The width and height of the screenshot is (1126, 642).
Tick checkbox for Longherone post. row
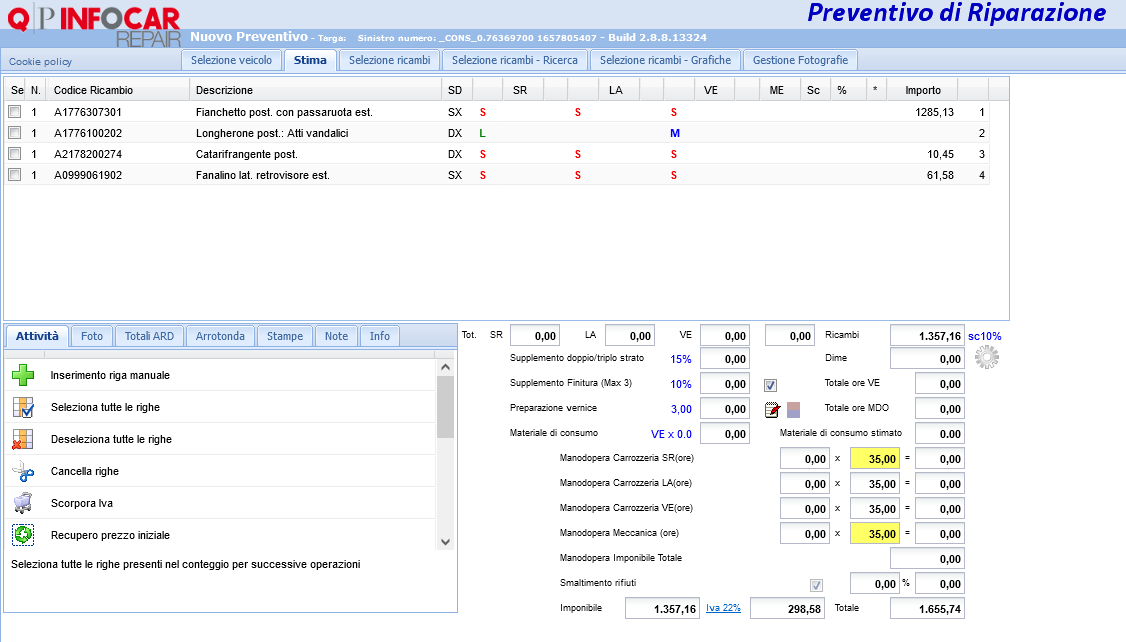(x=14, y=133)
